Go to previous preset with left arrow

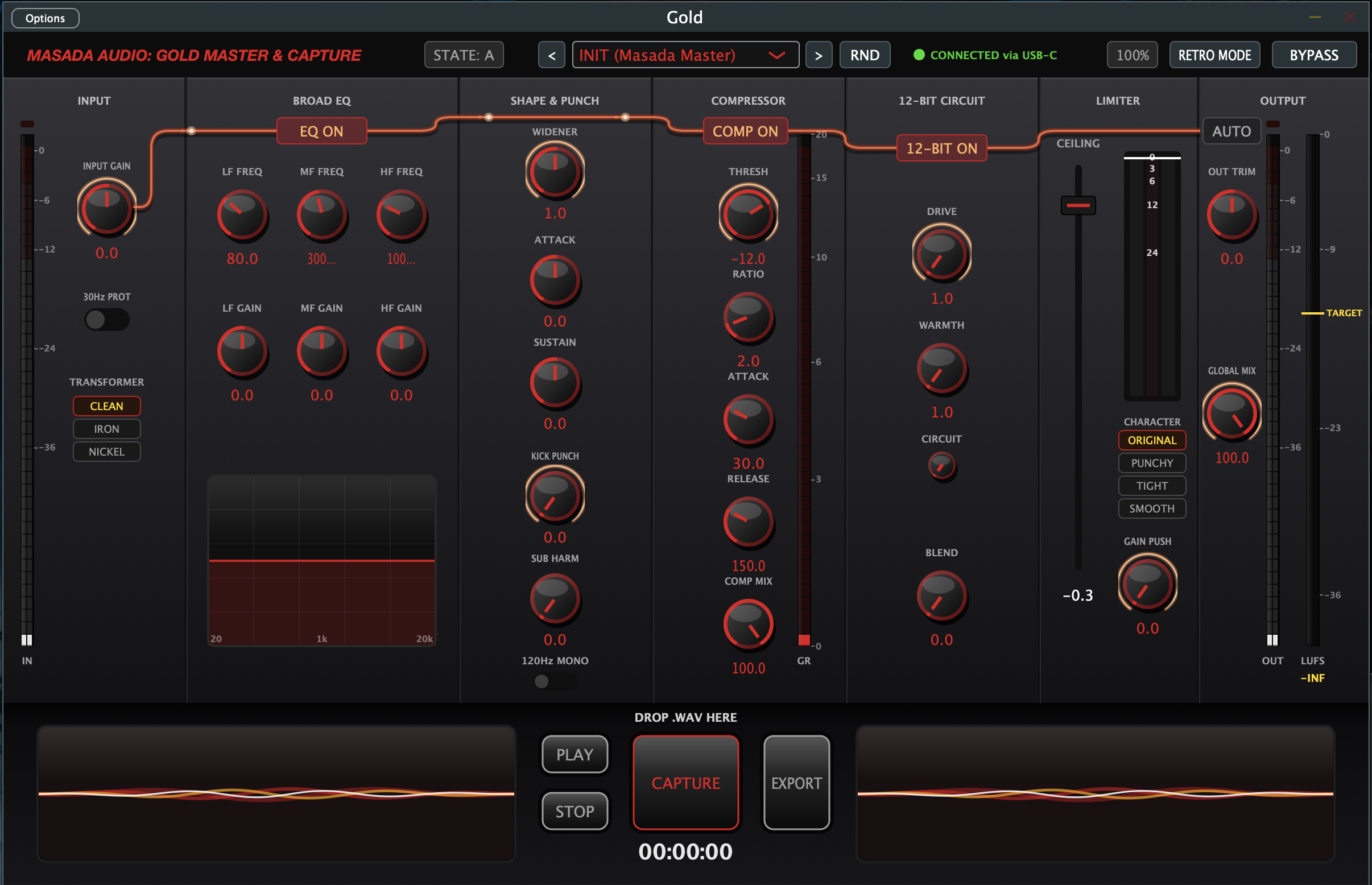coord(551,55)
